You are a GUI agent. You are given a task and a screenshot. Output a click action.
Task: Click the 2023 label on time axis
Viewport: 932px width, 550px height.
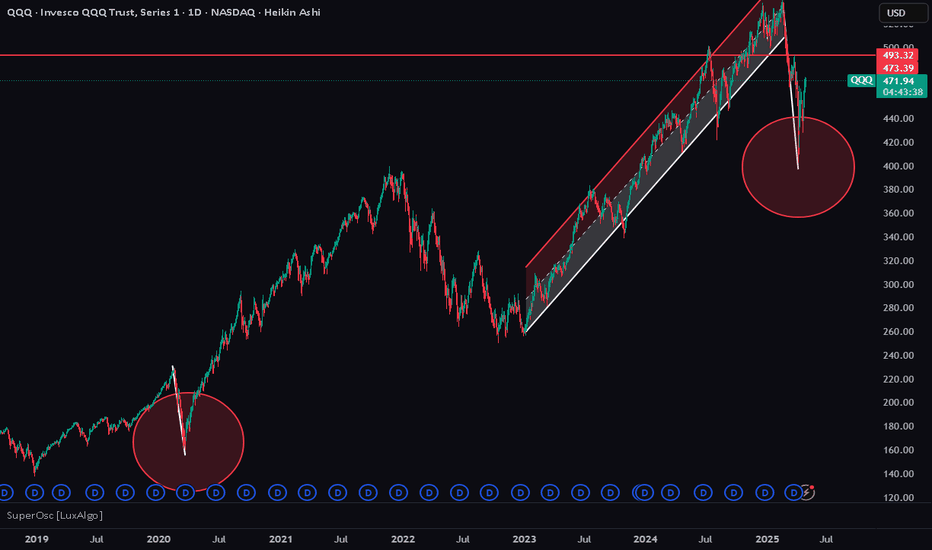pyautogui.click(x=524, y=539)
